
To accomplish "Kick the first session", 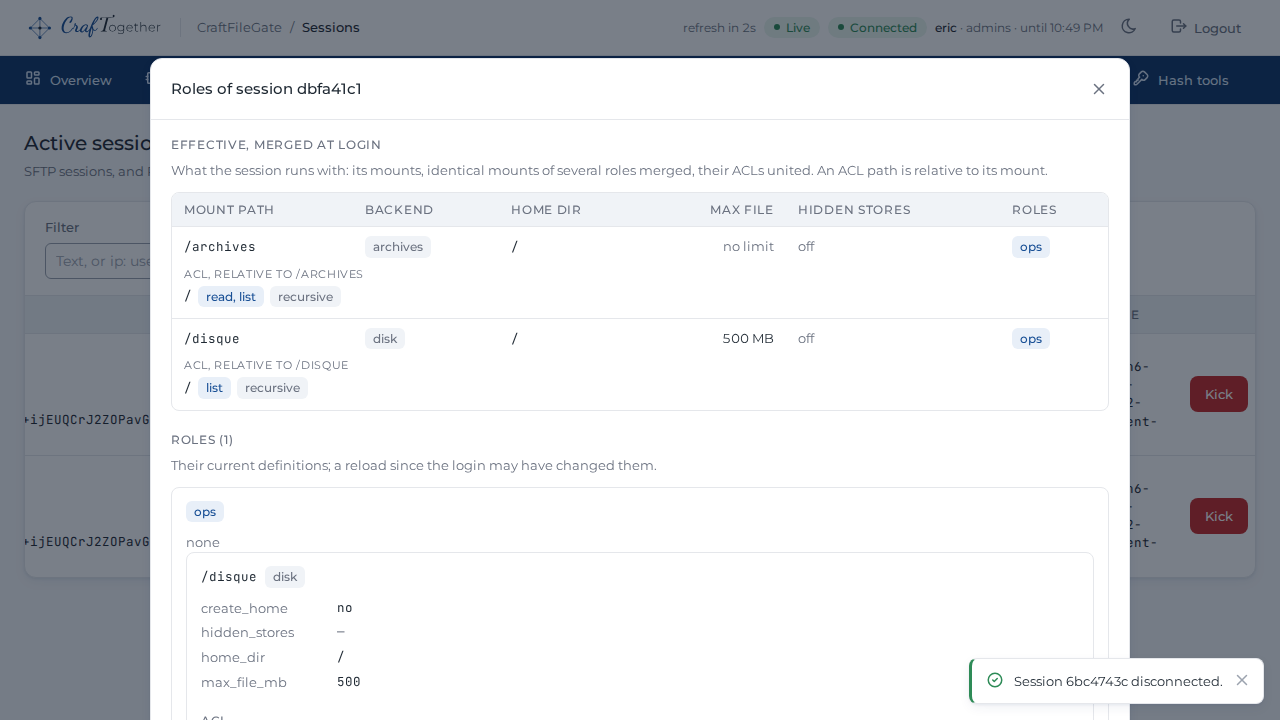I will pos(1219,394).
